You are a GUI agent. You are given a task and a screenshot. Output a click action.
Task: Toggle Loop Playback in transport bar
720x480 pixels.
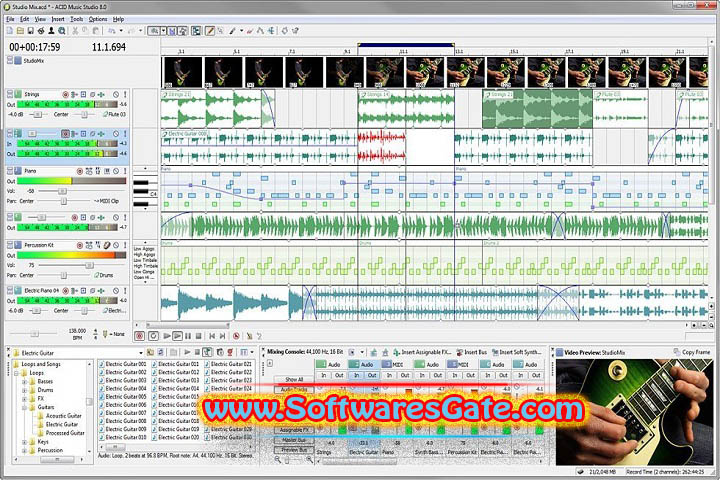(153, 336)
